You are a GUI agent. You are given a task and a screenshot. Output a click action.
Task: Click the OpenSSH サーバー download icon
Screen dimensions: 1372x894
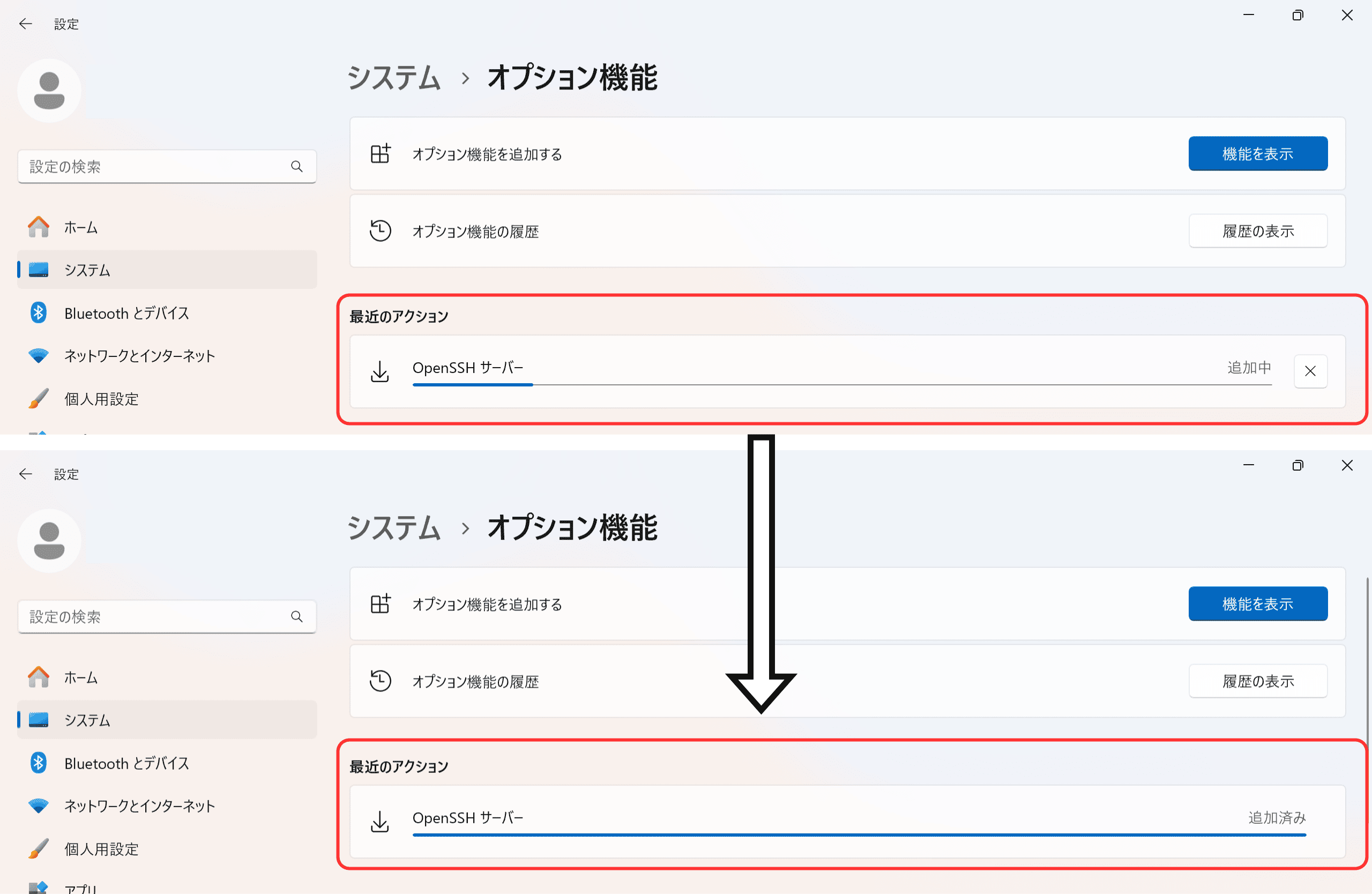(x=379, y=371)
